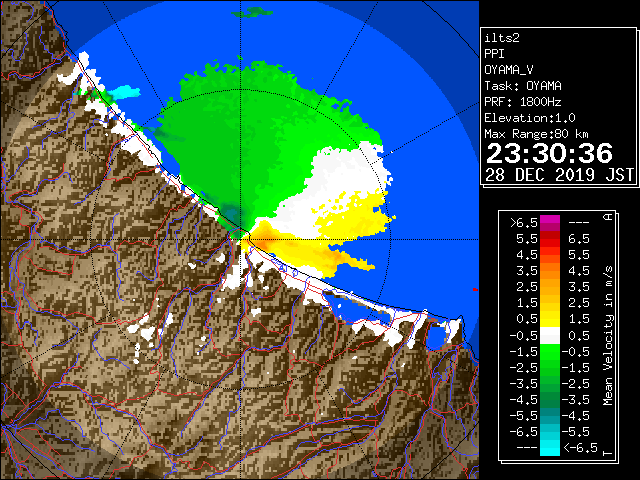Image resolution: width=640 pixels, height=480 pixels.
Task: Click Task: OYAMA text
Action: pyautogui.click(x=523, y=86)
